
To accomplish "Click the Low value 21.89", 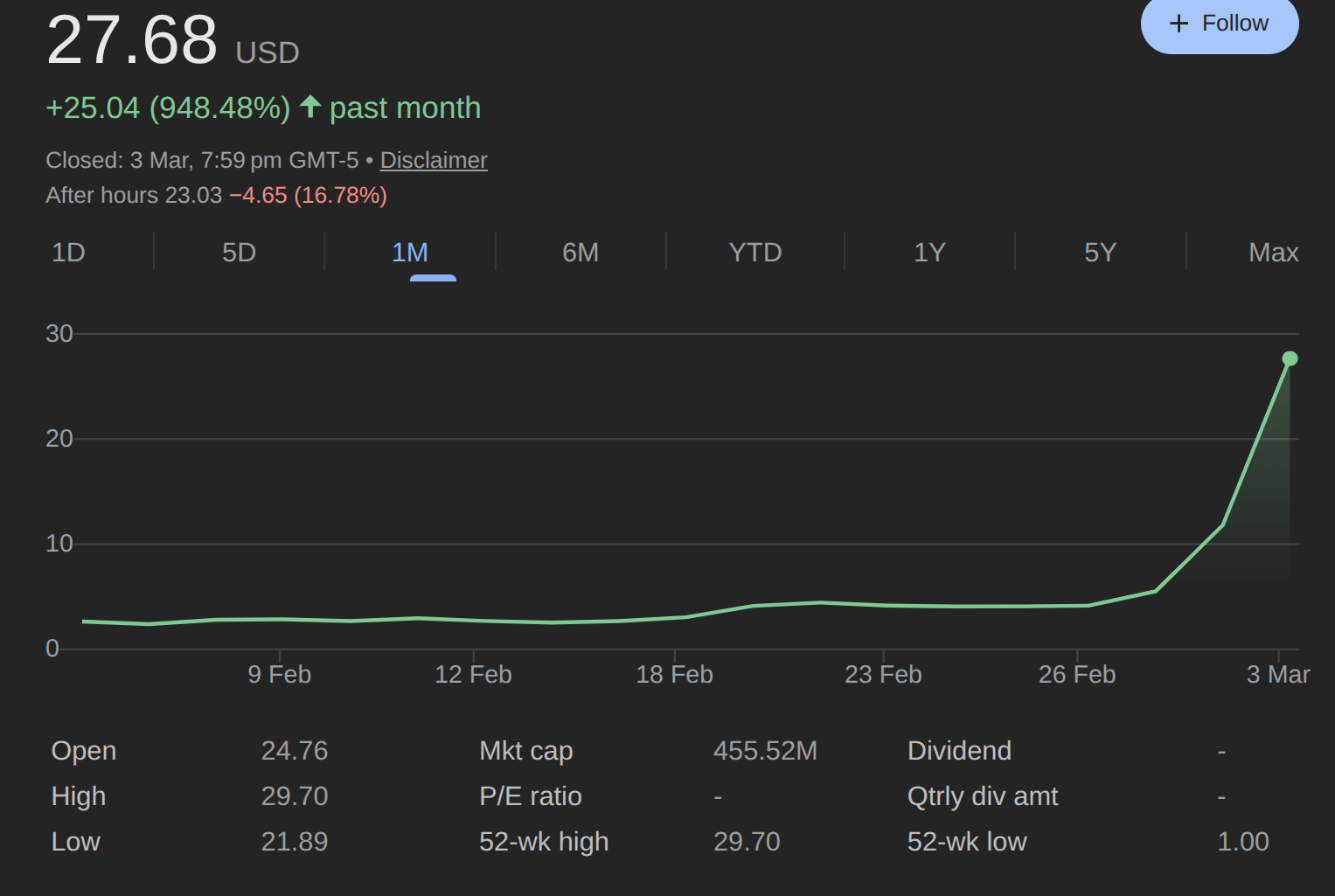I will tap(295, 842).
